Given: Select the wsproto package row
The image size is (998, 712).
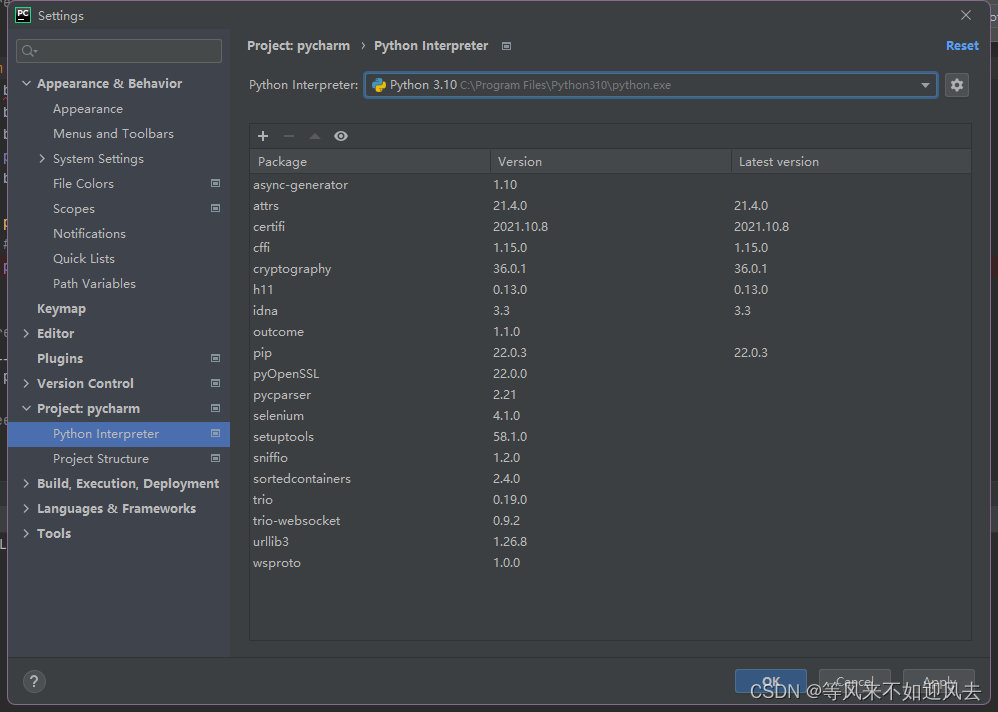Looking at the screenshot, I should tap(610, 562).
